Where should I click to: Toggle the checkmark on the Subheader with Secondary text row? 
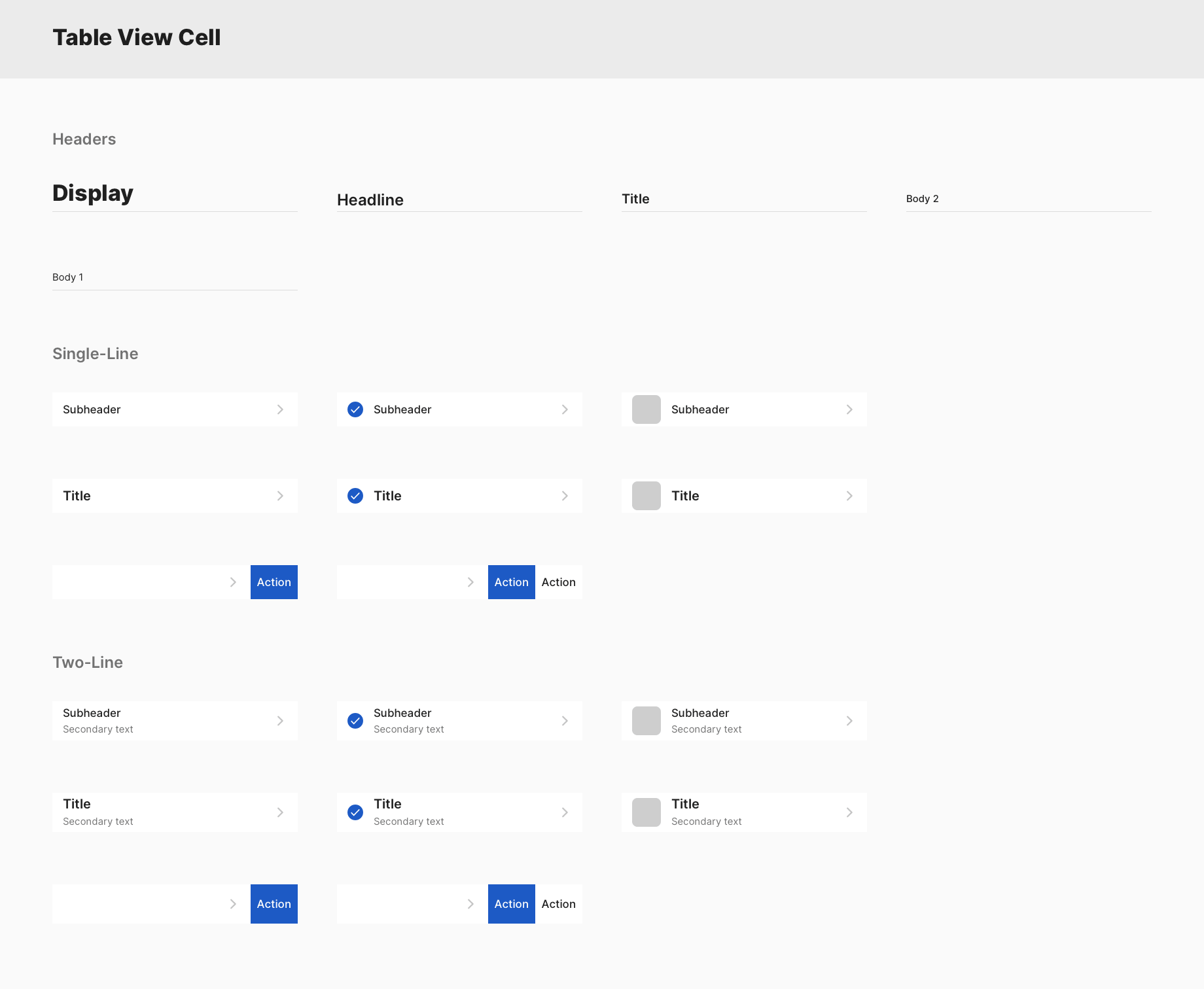click(355, 720)
